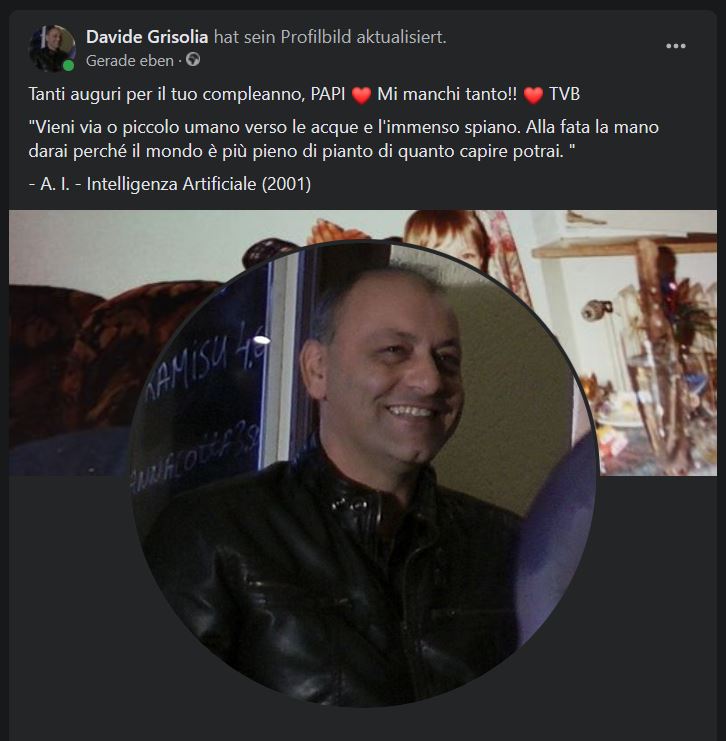Click the globe public-audience icon
Image resolution: width=726 pixels, height=741 pixels.
pyautogui.click(x=193, y=60)
